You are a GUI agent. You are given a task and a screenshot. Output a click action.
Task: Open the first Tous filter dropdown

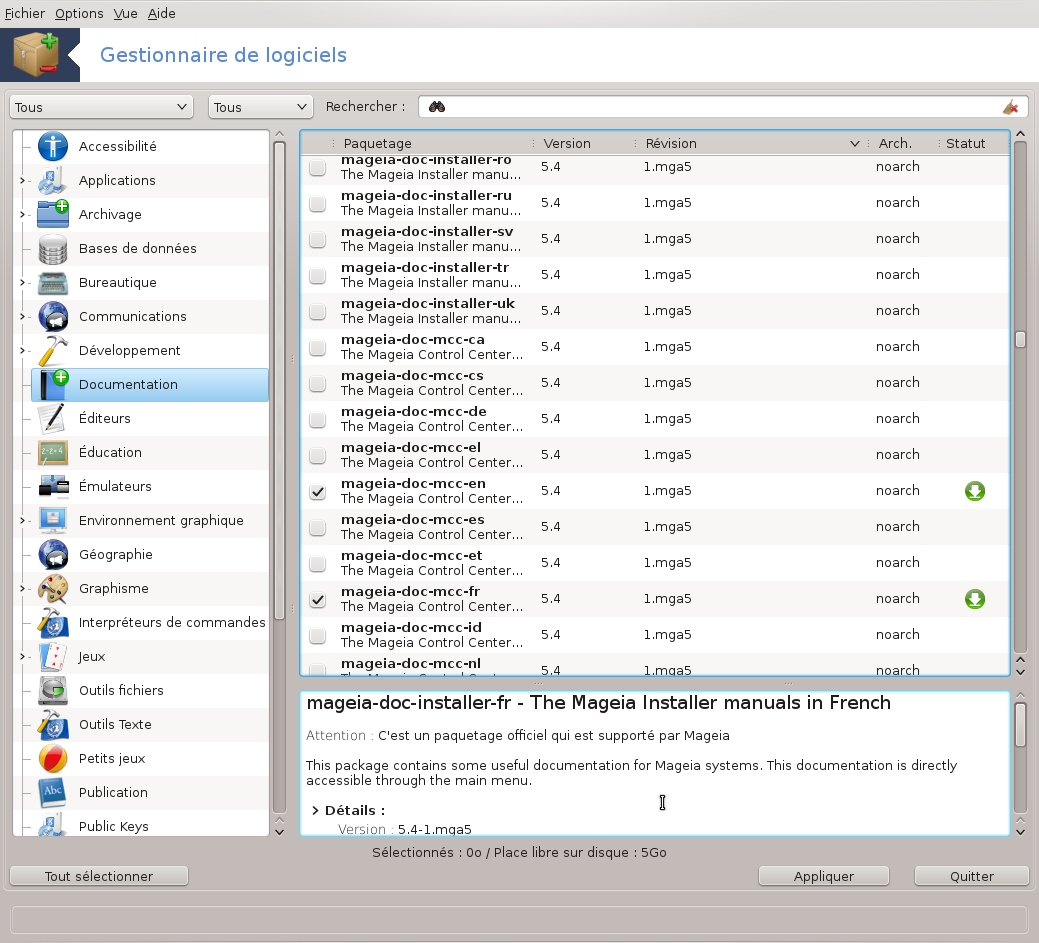coord(101,107)
